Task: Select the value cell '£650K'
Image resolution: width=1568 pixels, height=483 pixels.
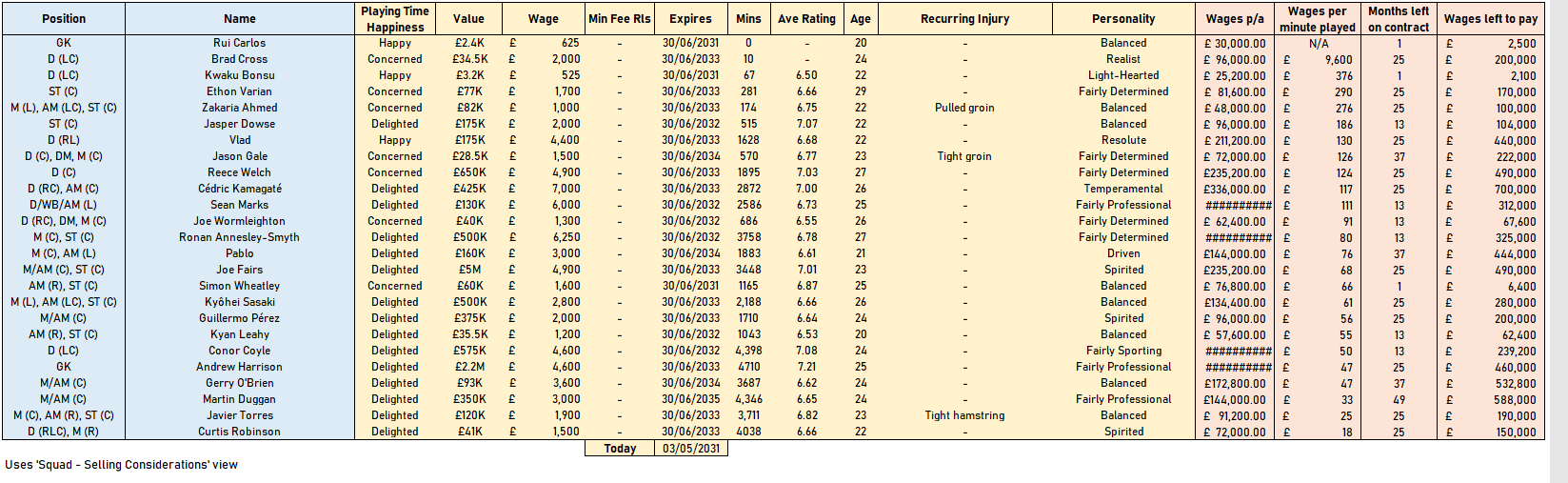Action: pyautogui.click(x=468, y=172)
